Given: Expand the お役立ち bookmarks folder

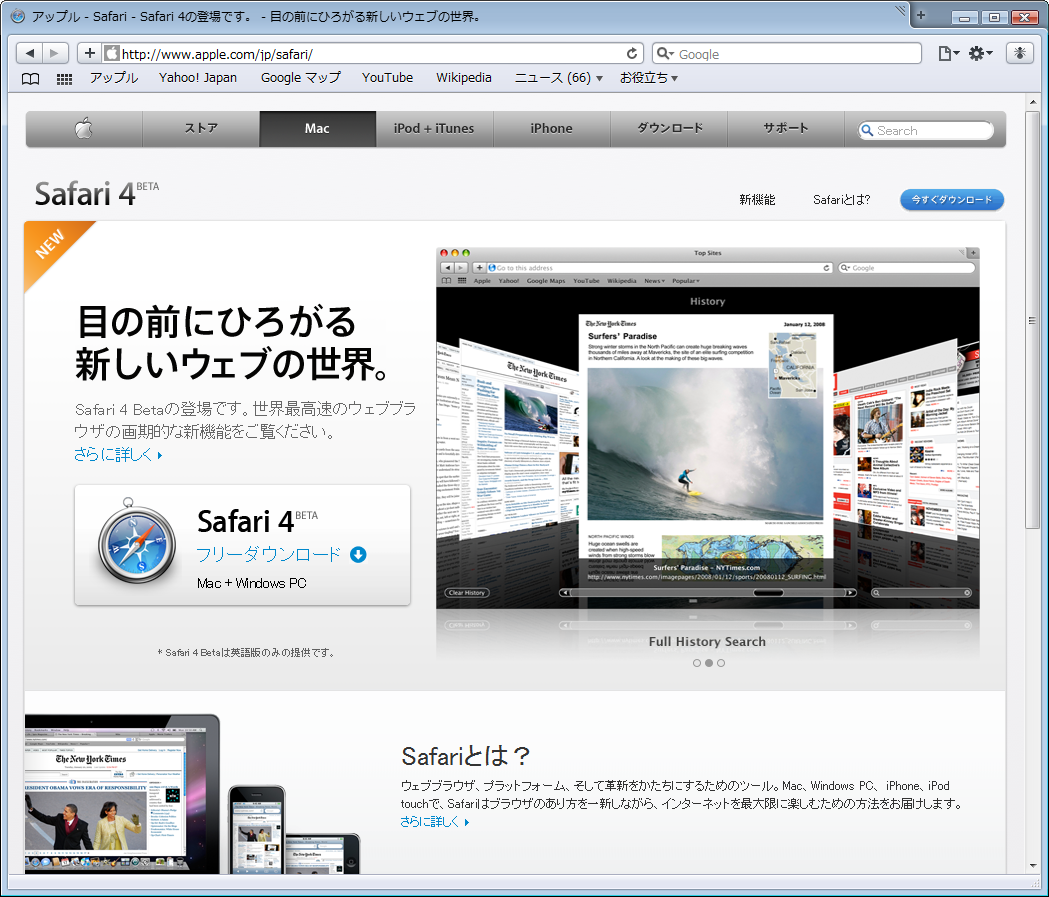Looking at the screenshot, I should tap(649, 78).
